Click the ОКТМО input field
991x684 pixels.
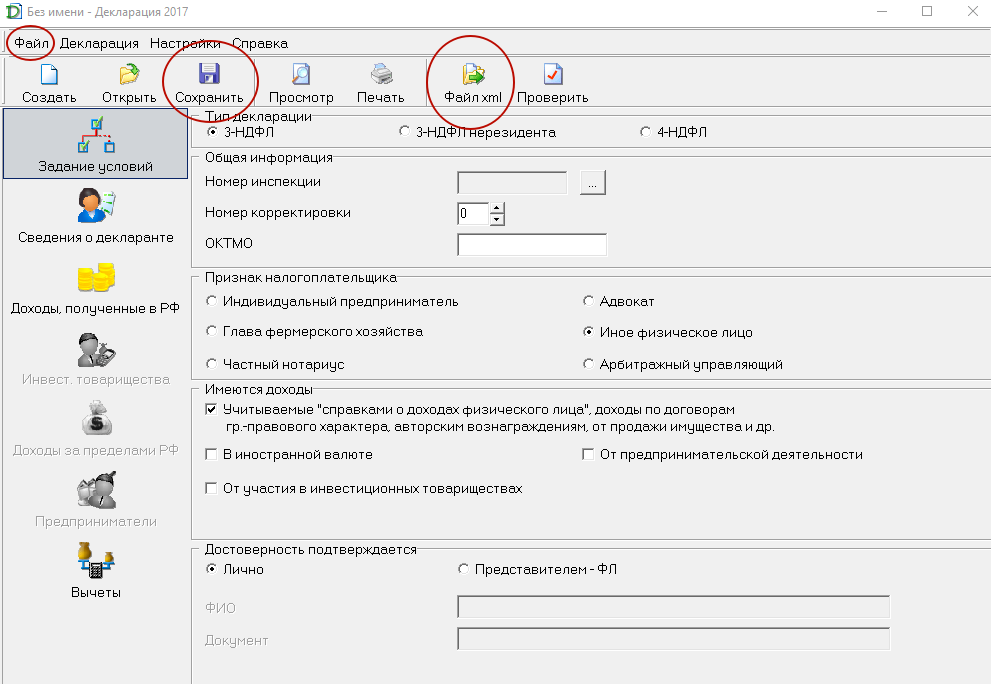(531, 245)
